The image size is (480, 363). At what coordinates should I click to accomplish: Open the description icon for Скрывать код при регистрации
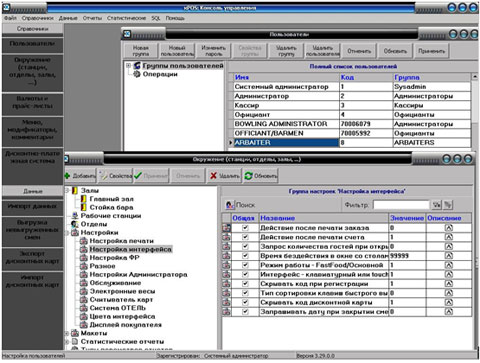point(449,284)
